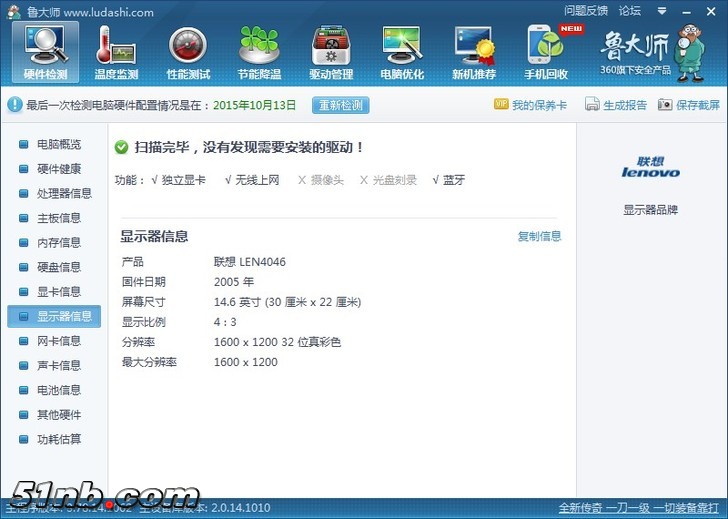Go to 电池信息 in the sidebar
Screen dimensions: 728x519
coord(59,390)
